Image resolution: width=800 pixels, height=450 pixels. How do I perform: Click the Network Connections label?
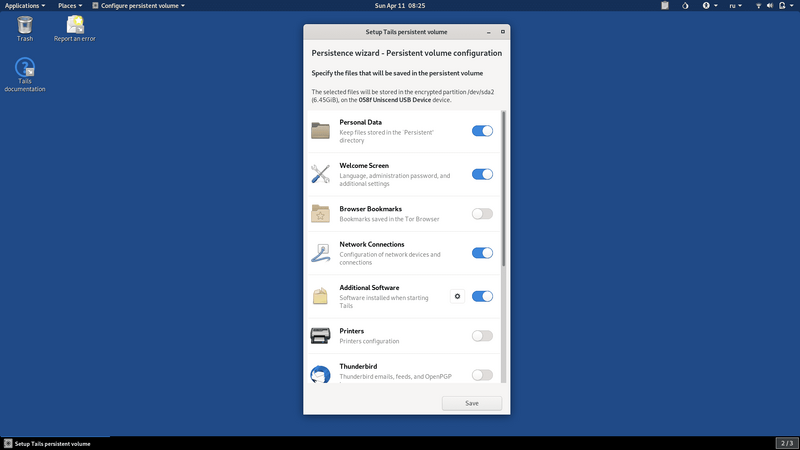(372, 244)
